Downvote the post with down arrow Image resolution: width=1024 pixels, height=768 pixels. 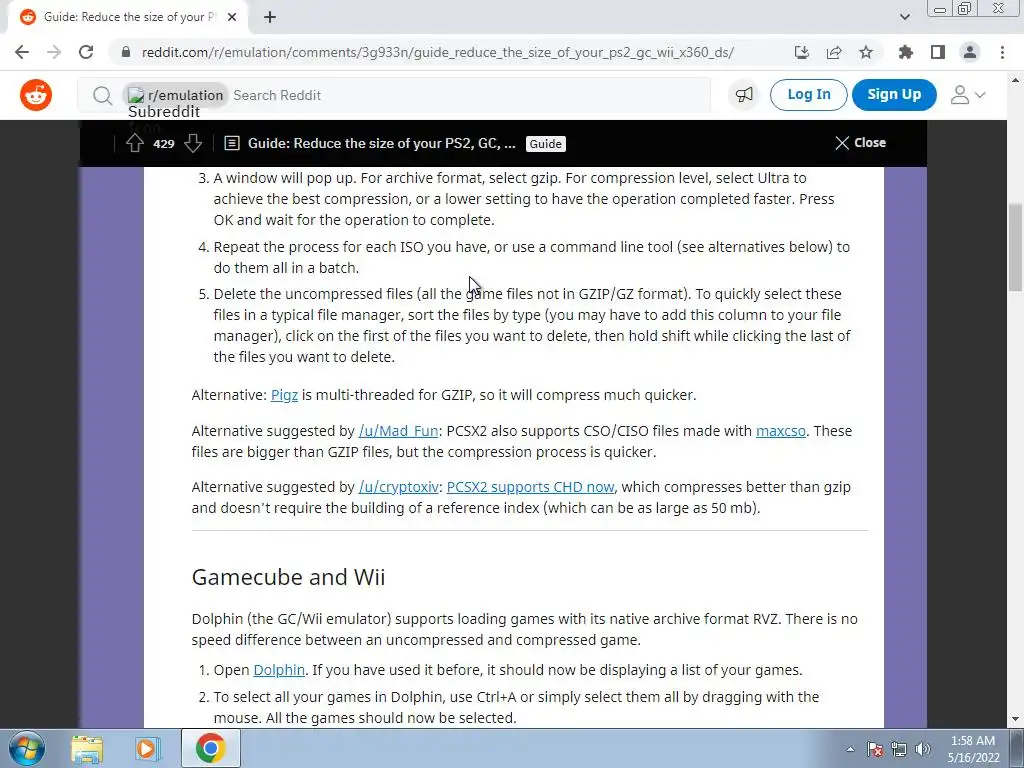pyautogui.click(x=193, y=143)
